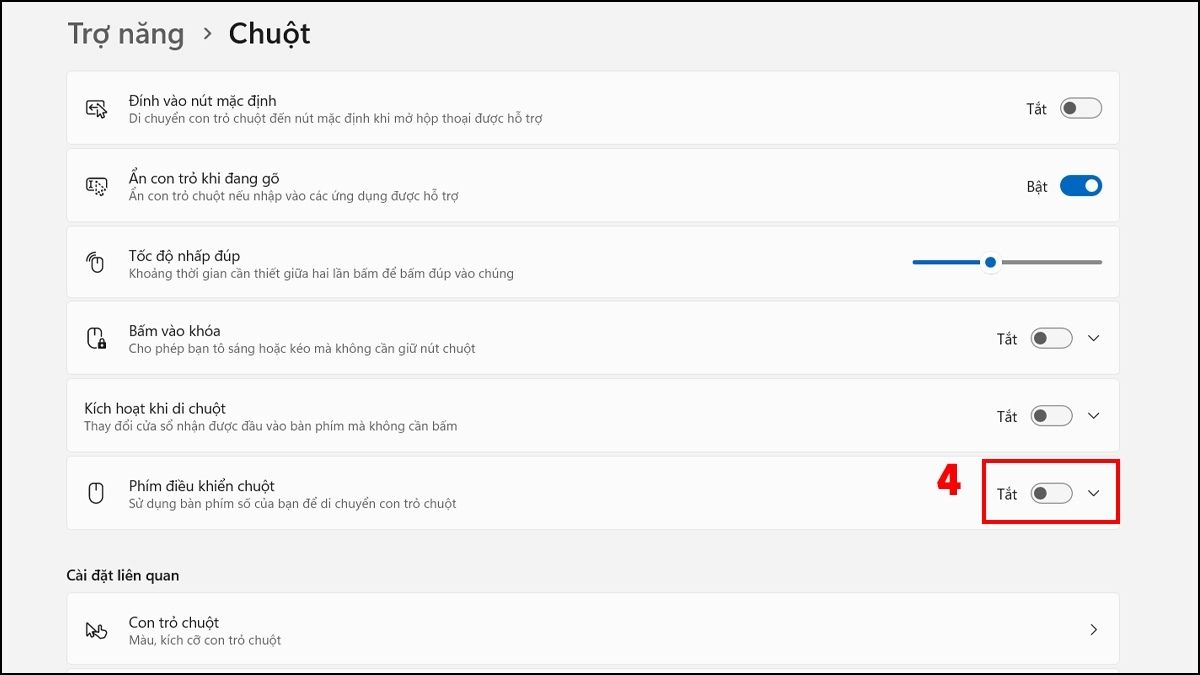The image size is (1200, 675).
Task: Click the double-click mouse icon beside Tốc độ nhấp đúp
Action: pyautogui.click(x=95, y=262)
